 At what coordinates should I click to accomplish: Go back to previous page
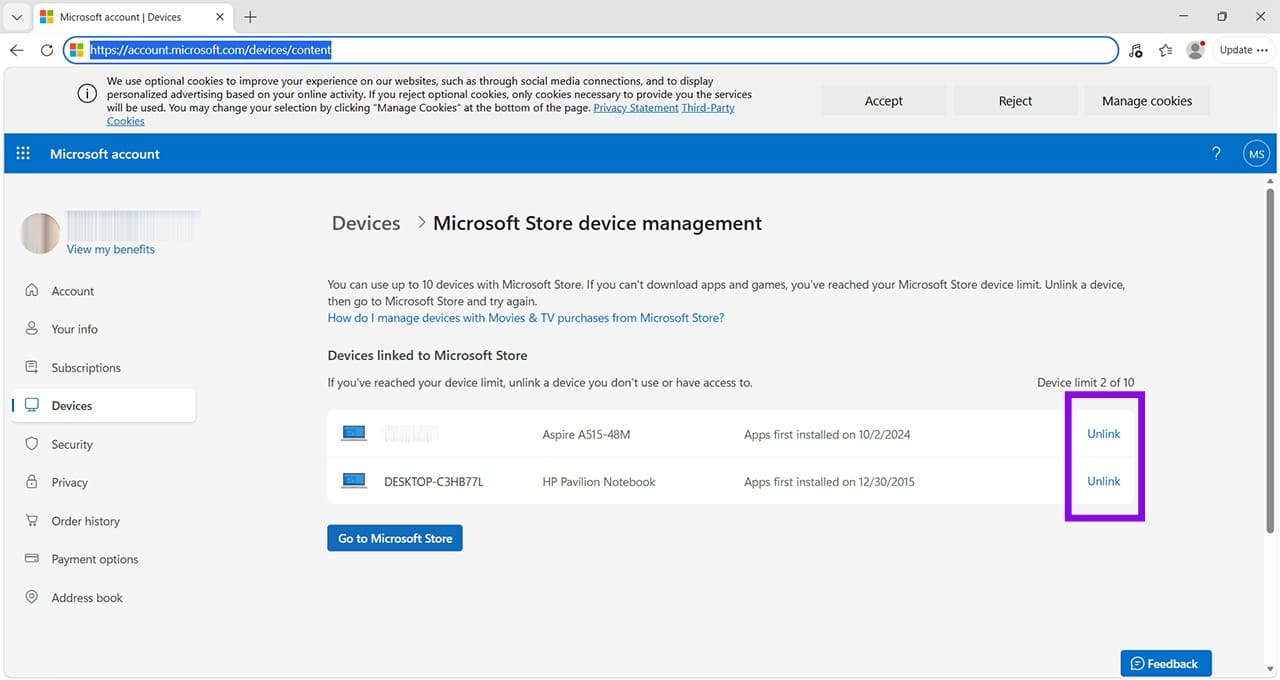[17, 50]
